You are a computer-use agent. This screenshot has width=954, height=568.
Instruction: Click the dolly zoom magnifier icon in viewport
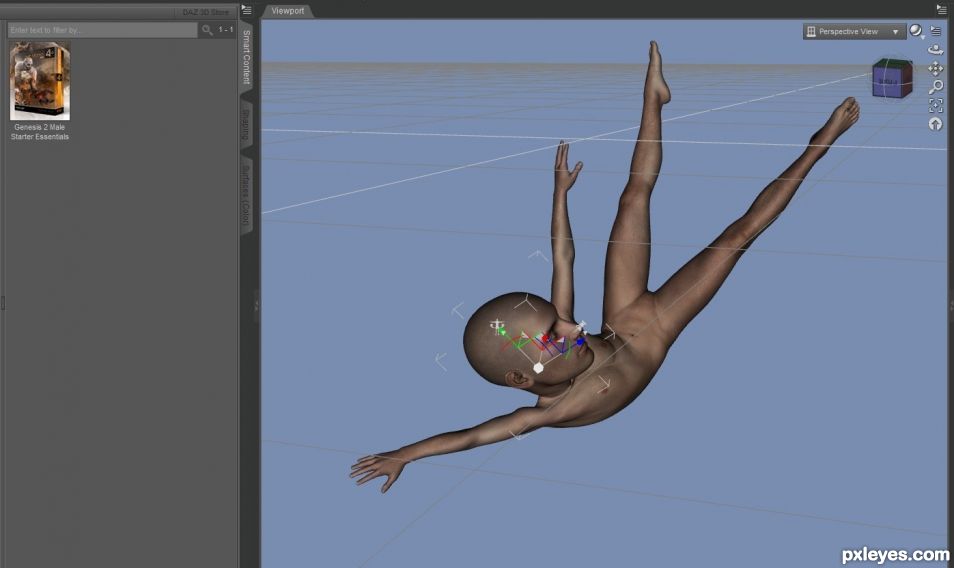(x=936, y=87)
